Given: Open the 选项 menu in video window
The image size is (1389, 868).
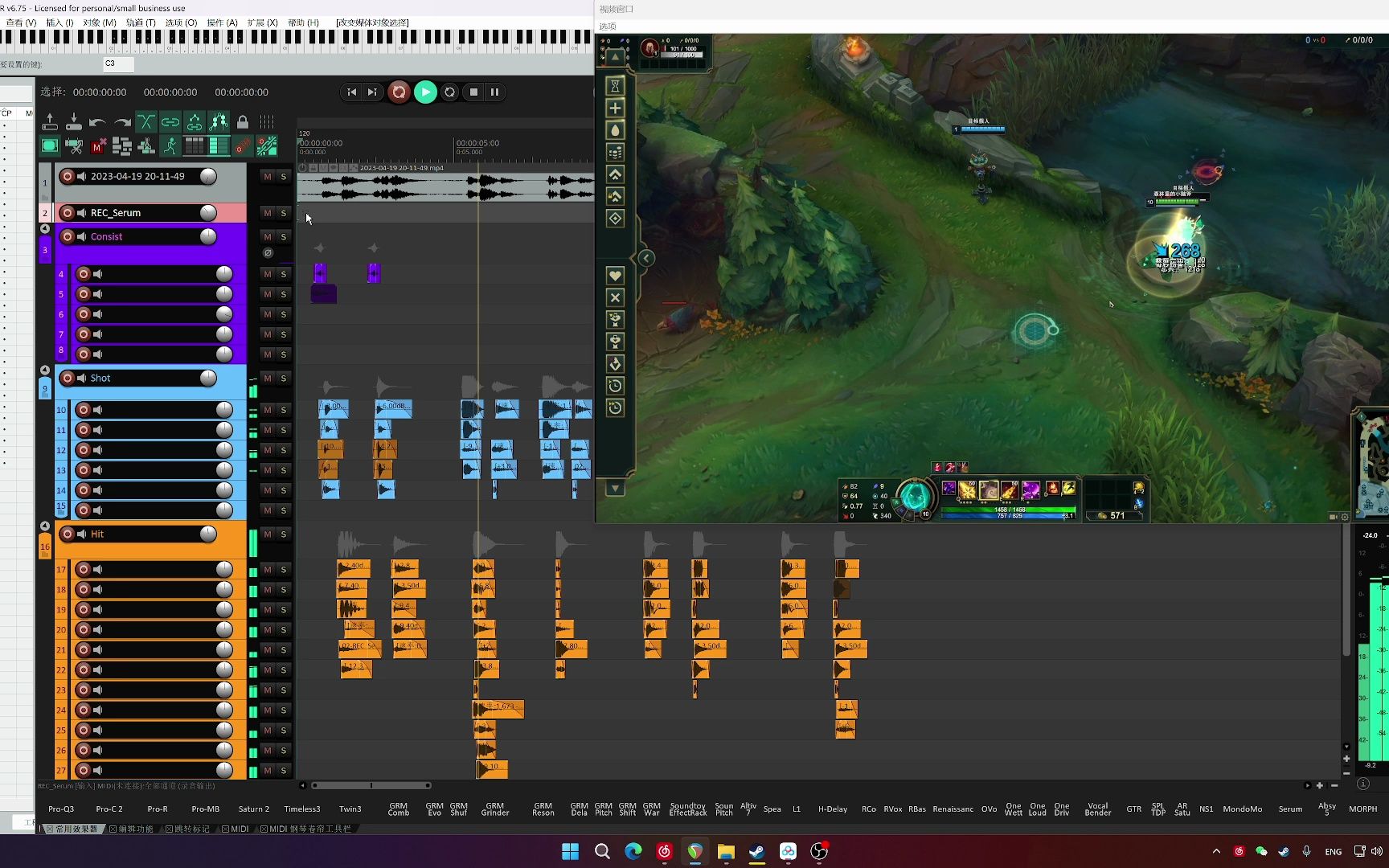Looking at the screenshot, I should click(x=608, y=27).
